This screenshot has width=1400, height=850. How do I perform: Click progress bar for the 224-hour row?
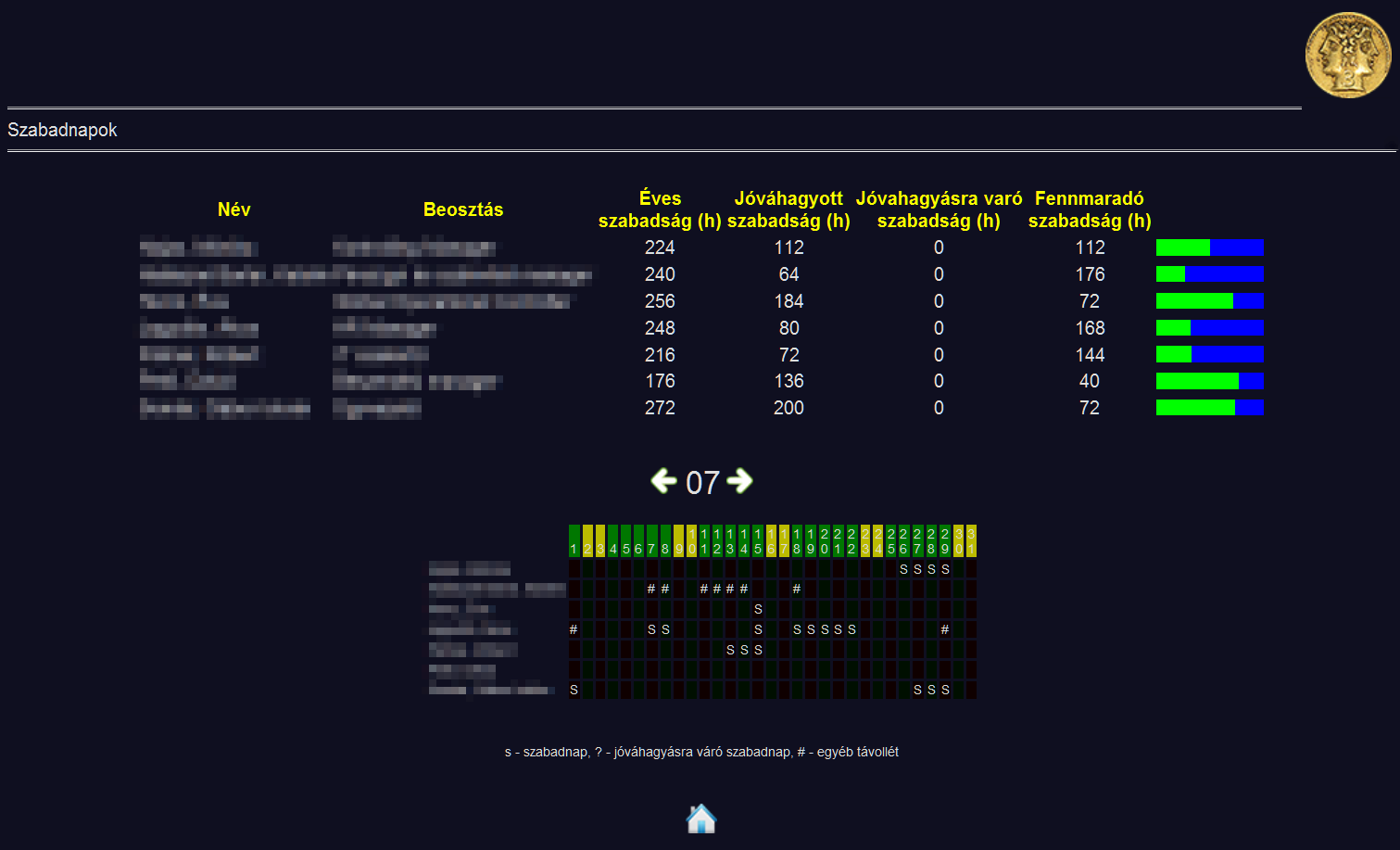(x=1209, y=247)
